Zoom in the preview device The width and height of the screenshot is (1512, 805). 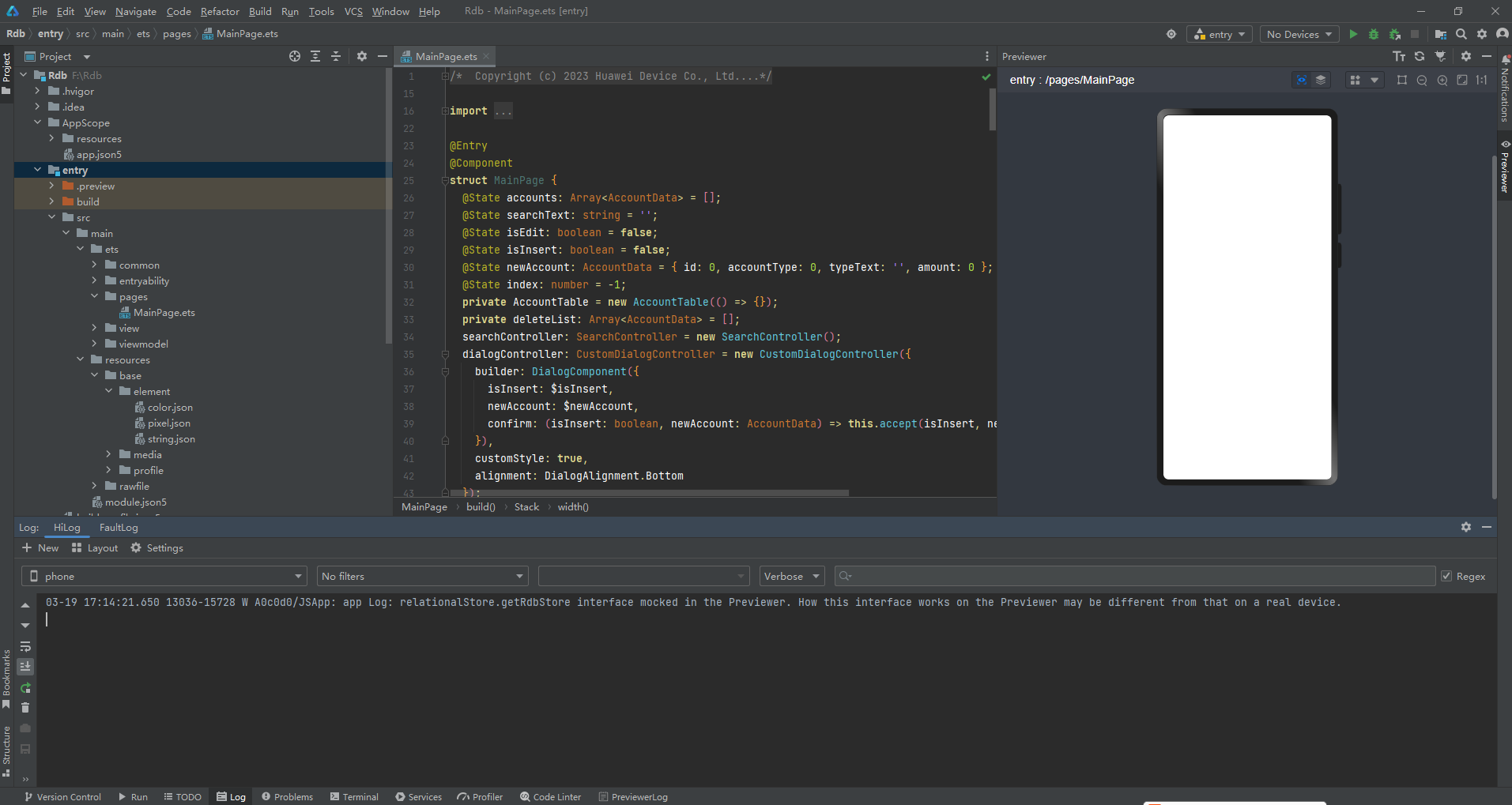pyautogui.click(x=1442, y=80)
